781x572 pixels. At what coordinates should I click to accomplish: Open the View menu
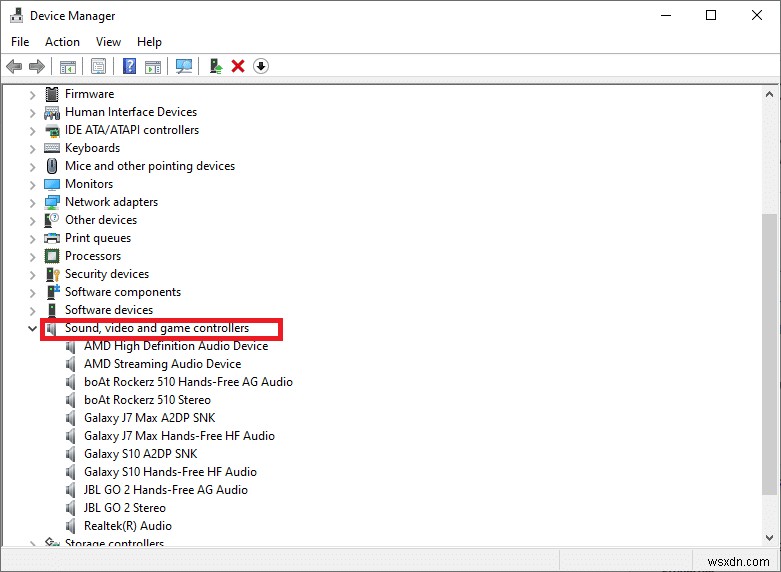[x=108, y=42]
